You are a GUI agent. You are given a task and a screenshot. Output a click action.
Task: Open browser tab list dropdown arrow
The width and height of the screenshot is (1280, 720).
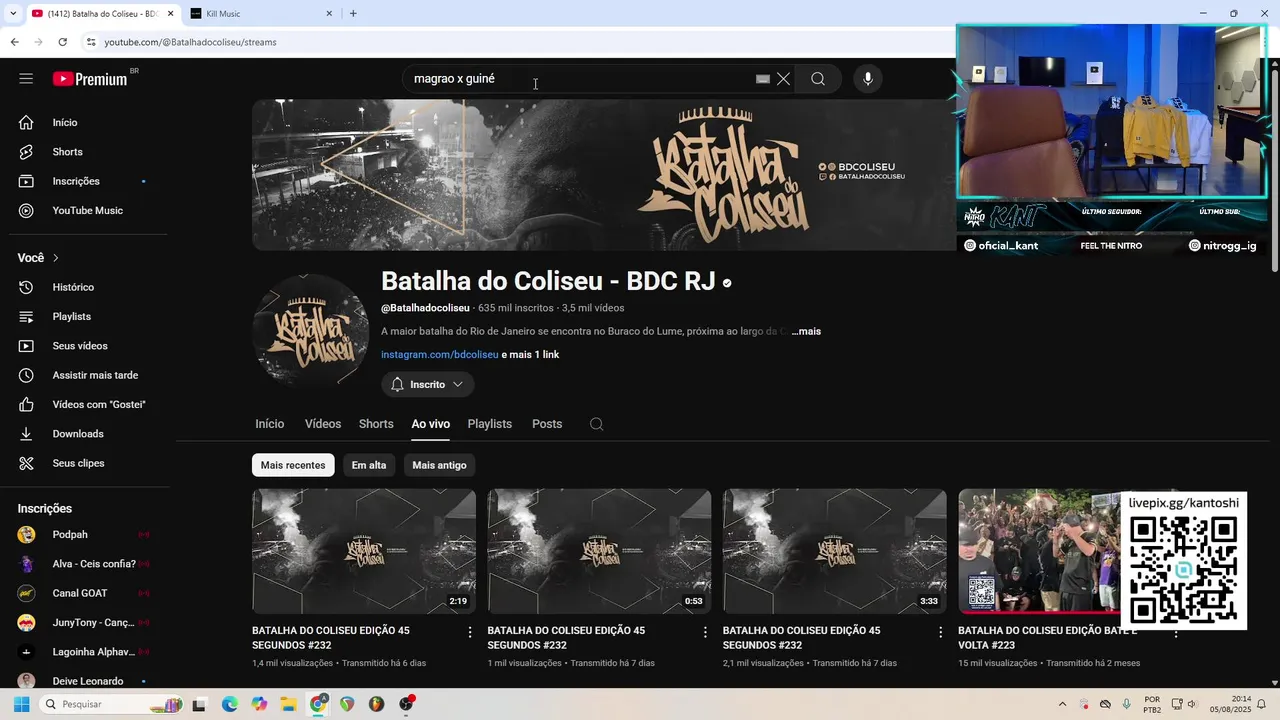click(12, 14)
